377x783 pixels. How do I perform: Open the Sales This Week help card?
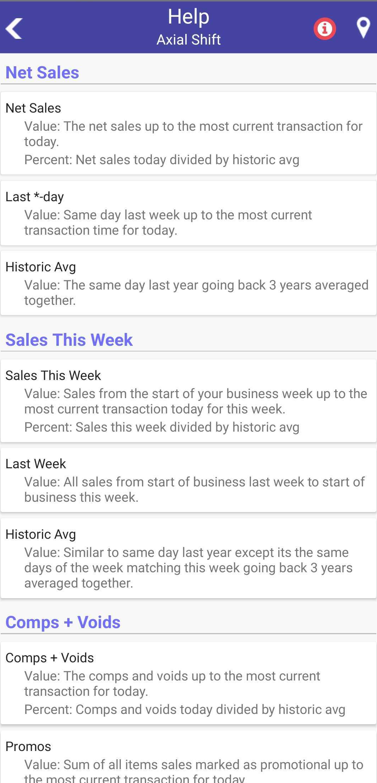click(188, 400)
